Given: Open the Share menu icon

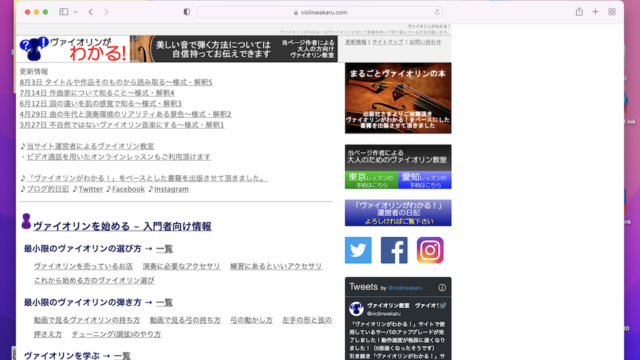Looking at the screenshot, I should (579, 11).
